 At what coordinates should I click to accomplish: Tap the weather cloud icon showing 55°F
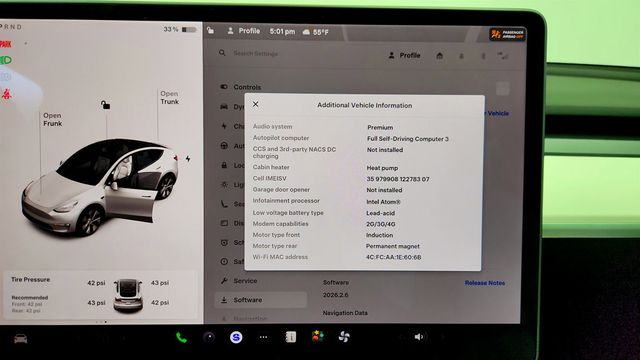306,31
